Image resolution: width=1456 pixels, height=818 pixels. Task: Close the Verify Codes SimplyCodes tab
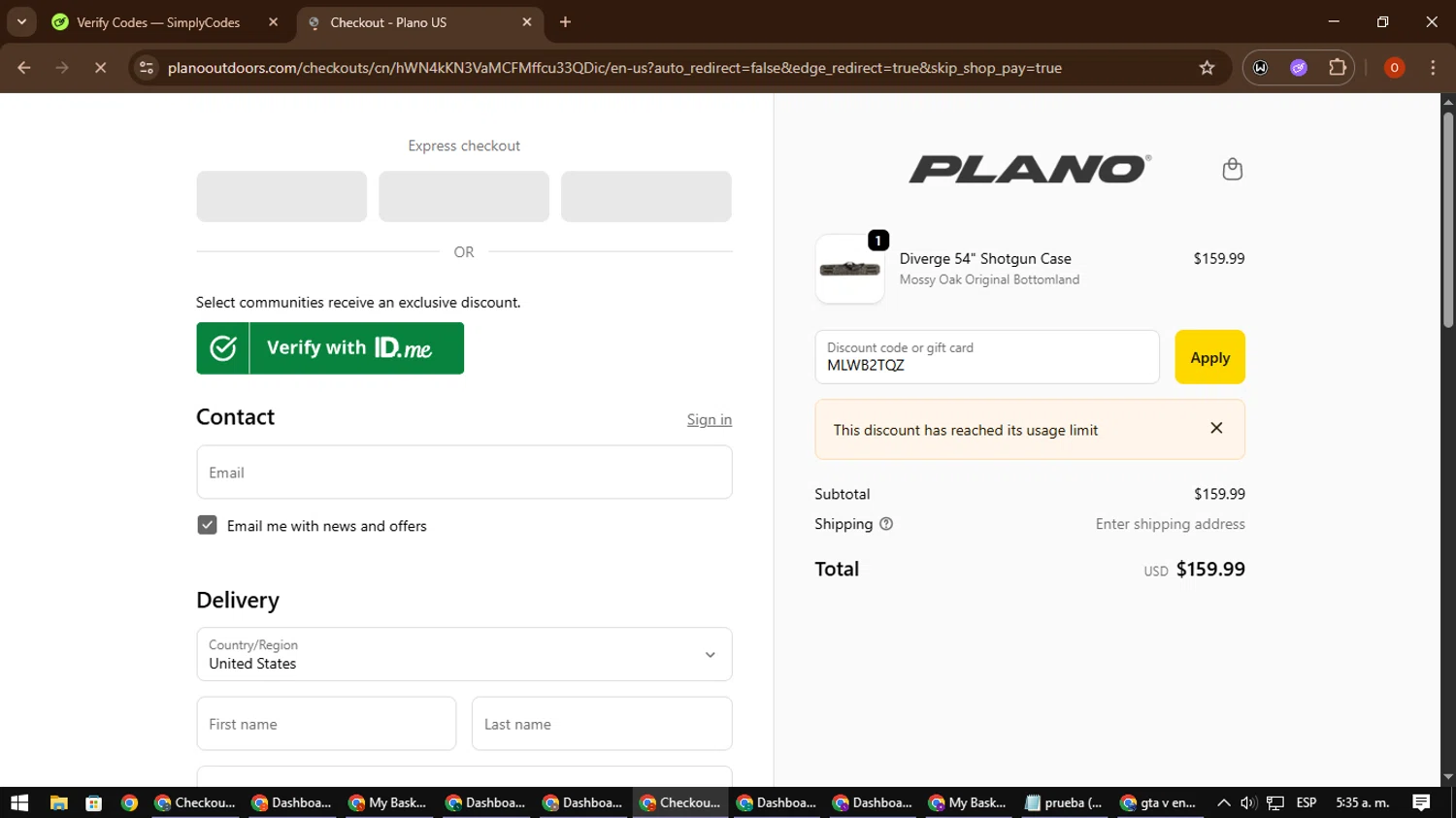(273, 22)
